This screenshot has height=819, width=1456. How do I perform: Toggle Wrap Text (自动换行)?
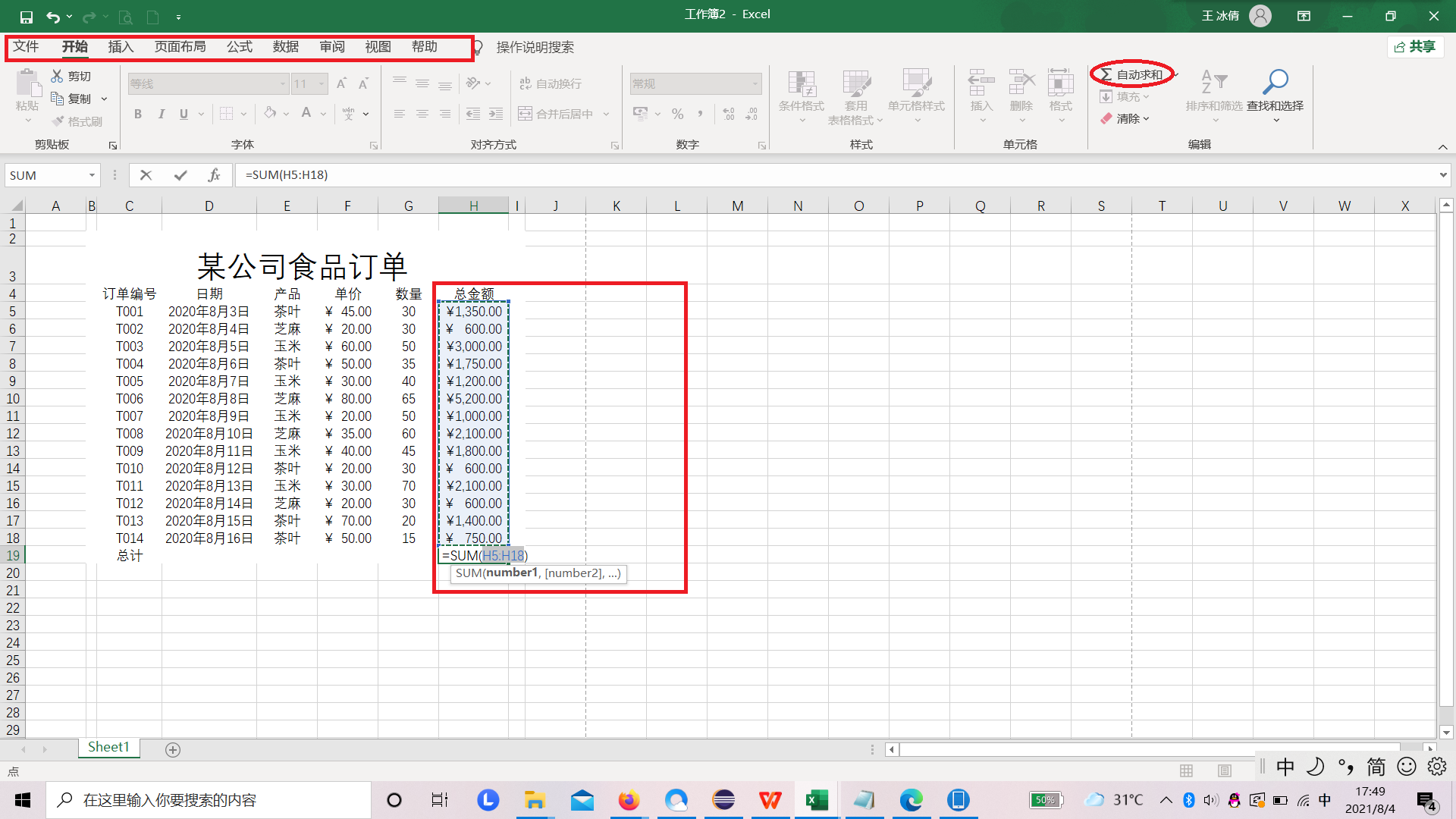coord(551,83)
